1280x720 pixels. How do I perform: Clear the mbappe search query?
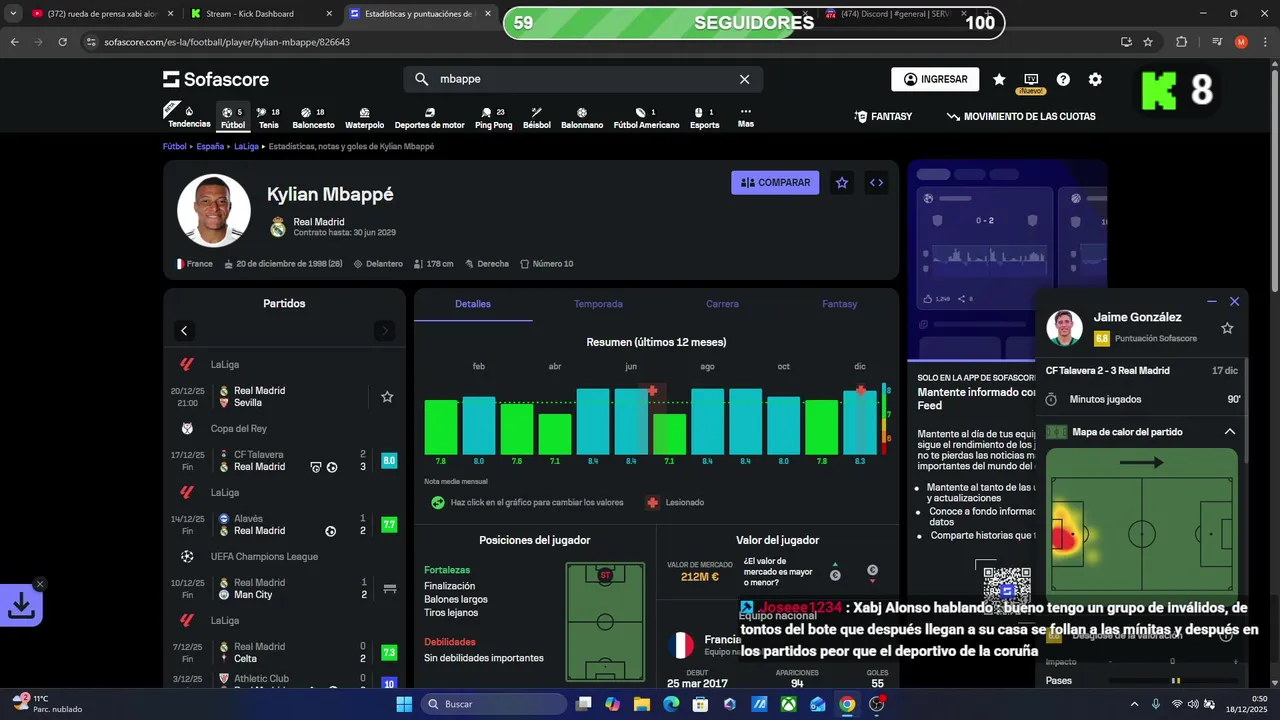click(744, 79)
